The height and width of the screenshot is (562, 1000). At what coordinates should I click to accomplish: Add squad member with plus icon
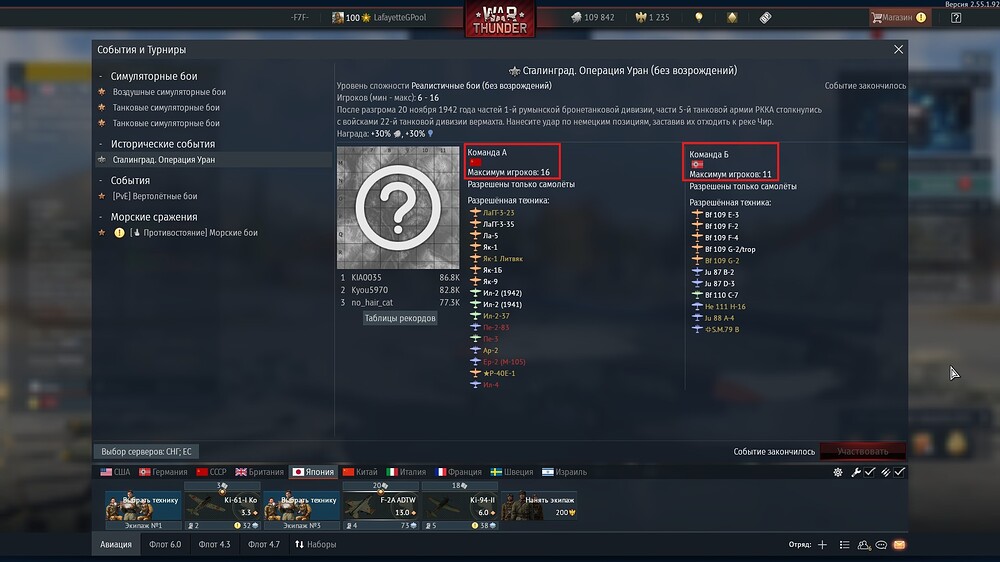point(822,545)
